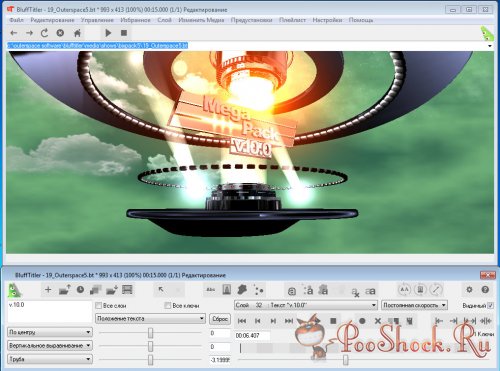Enable the 'Все слои' checkbox
500x371 pixels.
point(98,305)
